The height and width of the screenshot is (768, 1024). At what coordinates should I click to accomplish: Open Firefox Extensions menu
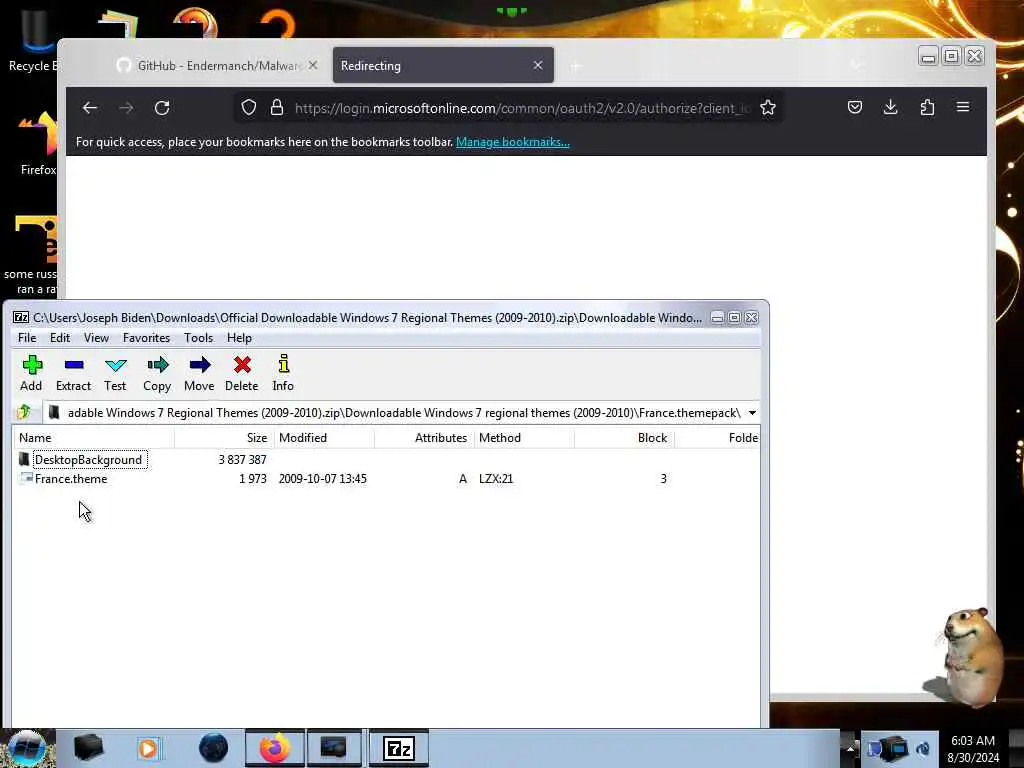927,107
